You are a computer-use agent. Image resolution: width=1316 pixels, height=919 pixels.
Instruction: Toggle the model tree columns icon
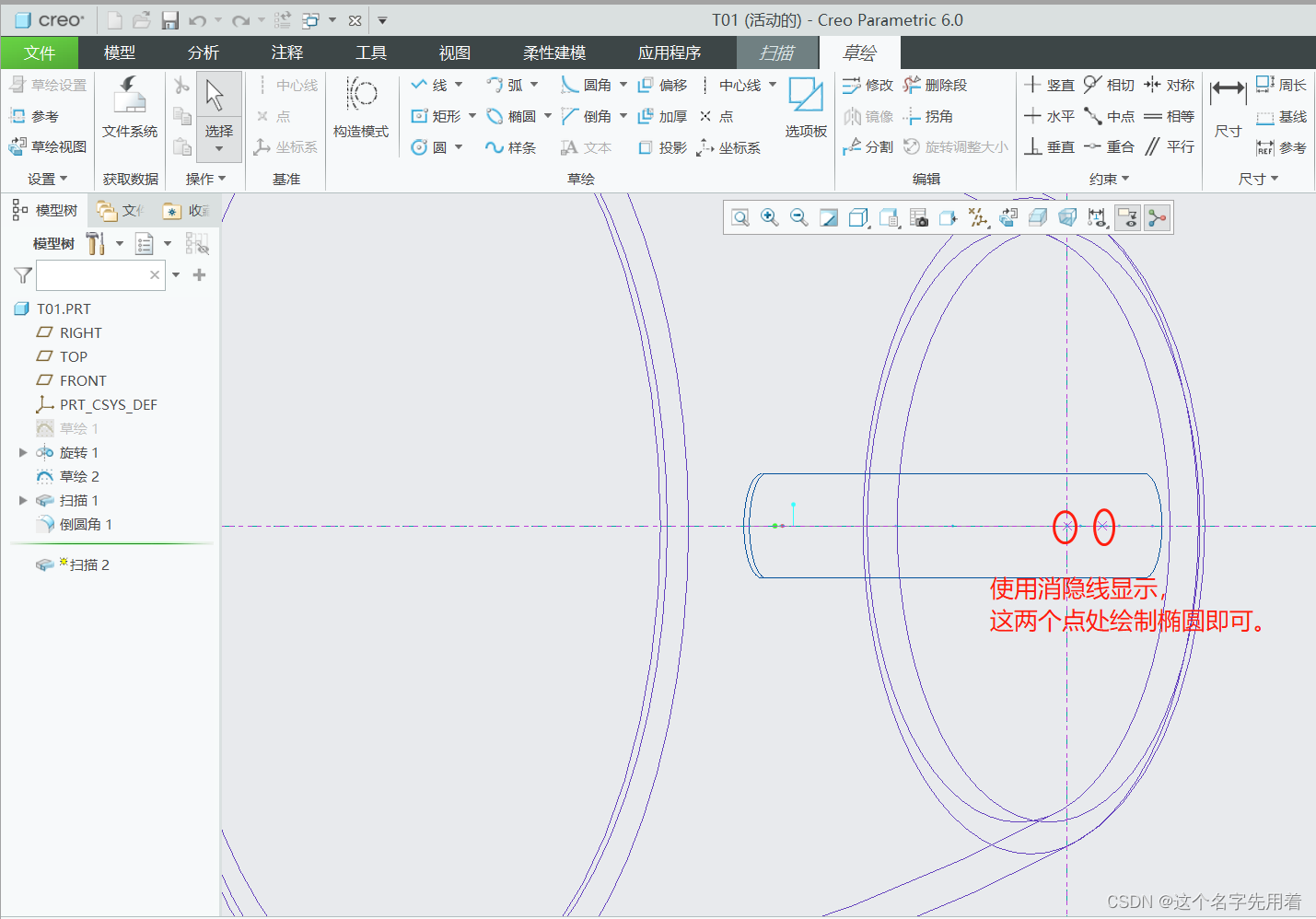pos(197,243)
